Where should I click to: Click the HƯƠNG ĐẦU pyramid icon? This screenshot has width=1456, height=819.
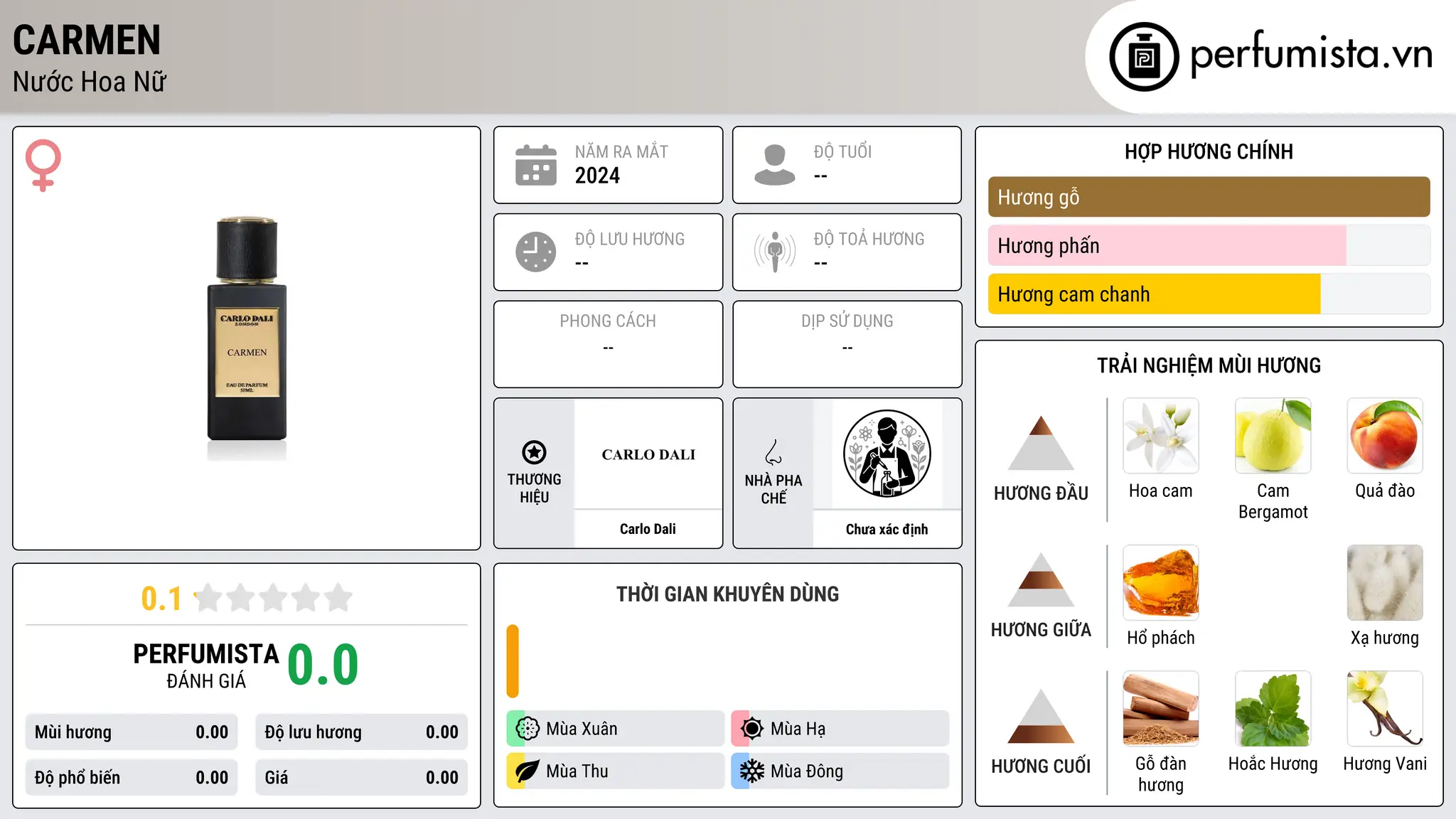coord(1041,443)
